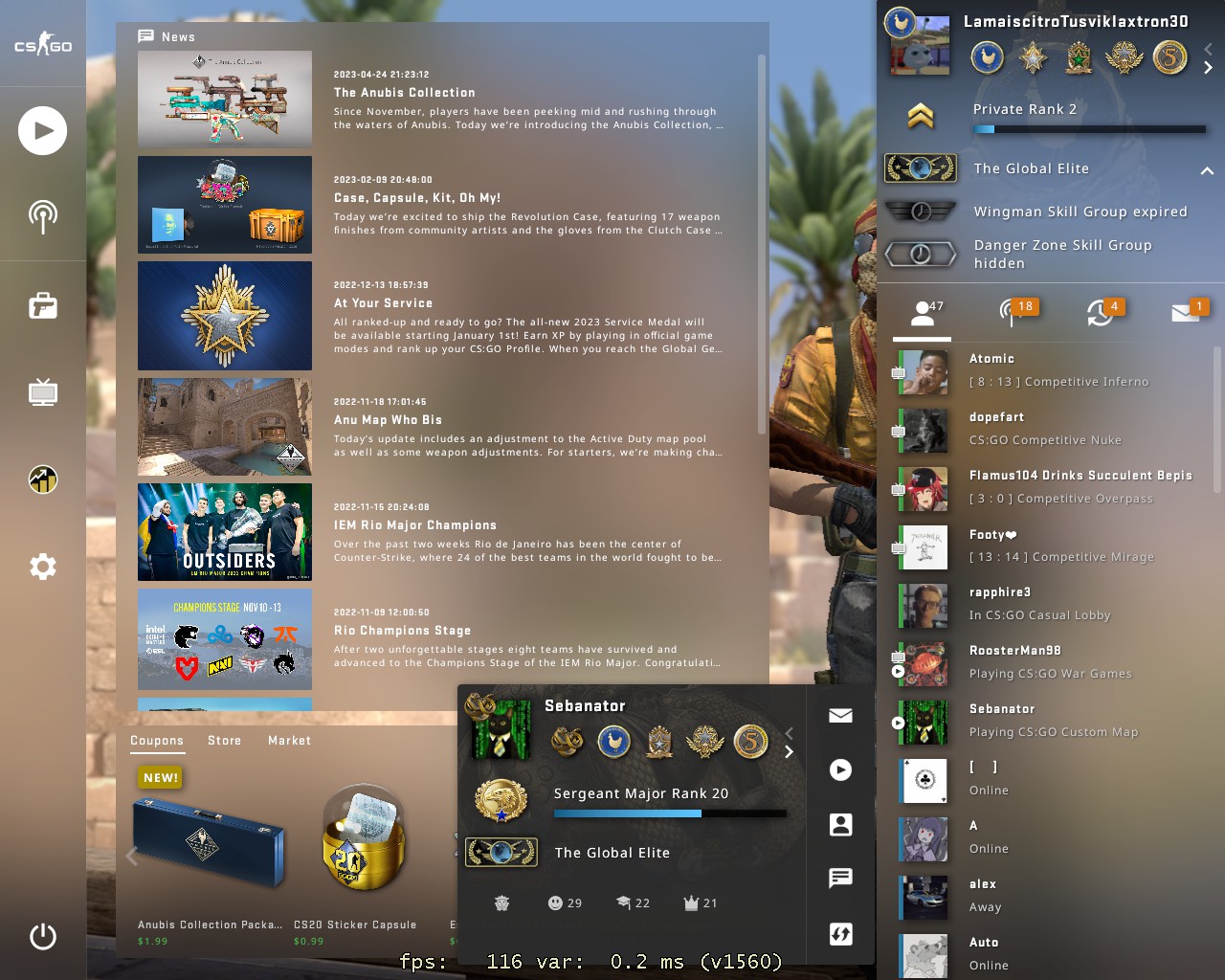Screen dimensions: 1225x980
Task: Switch to the friends list tab showing 47
Action: click(x=923, y=313)
